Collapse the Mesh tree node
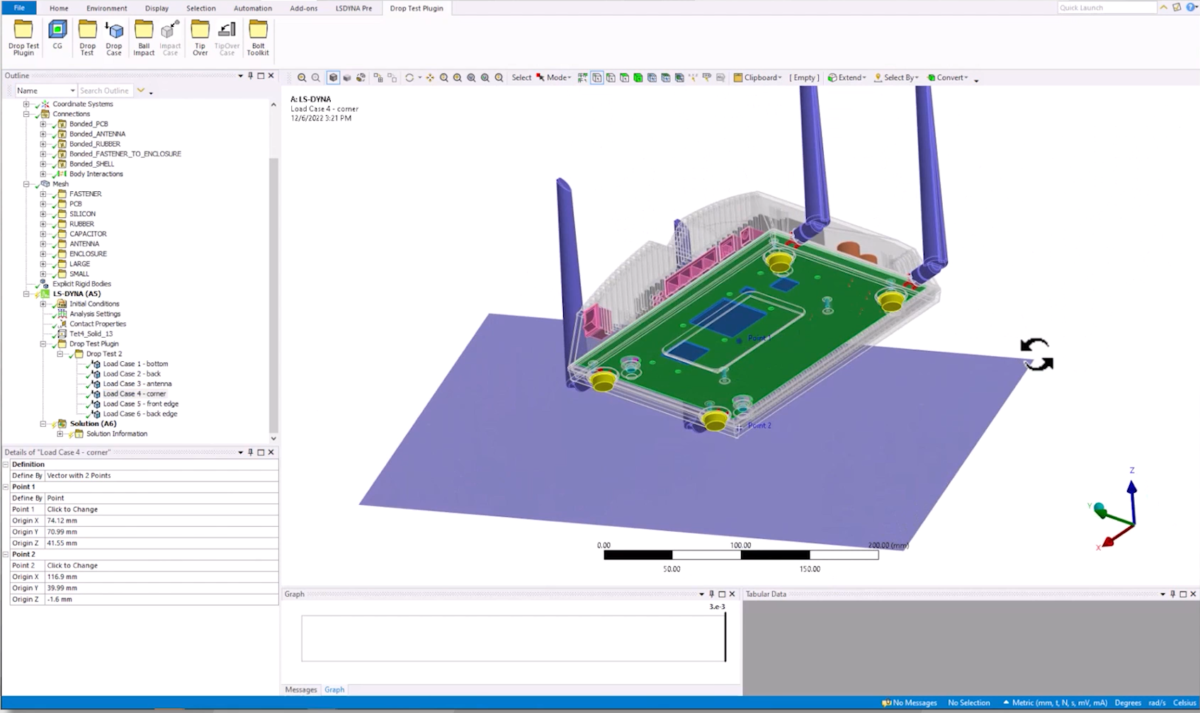Screen dimensions: 1200x713 point(27,184)
